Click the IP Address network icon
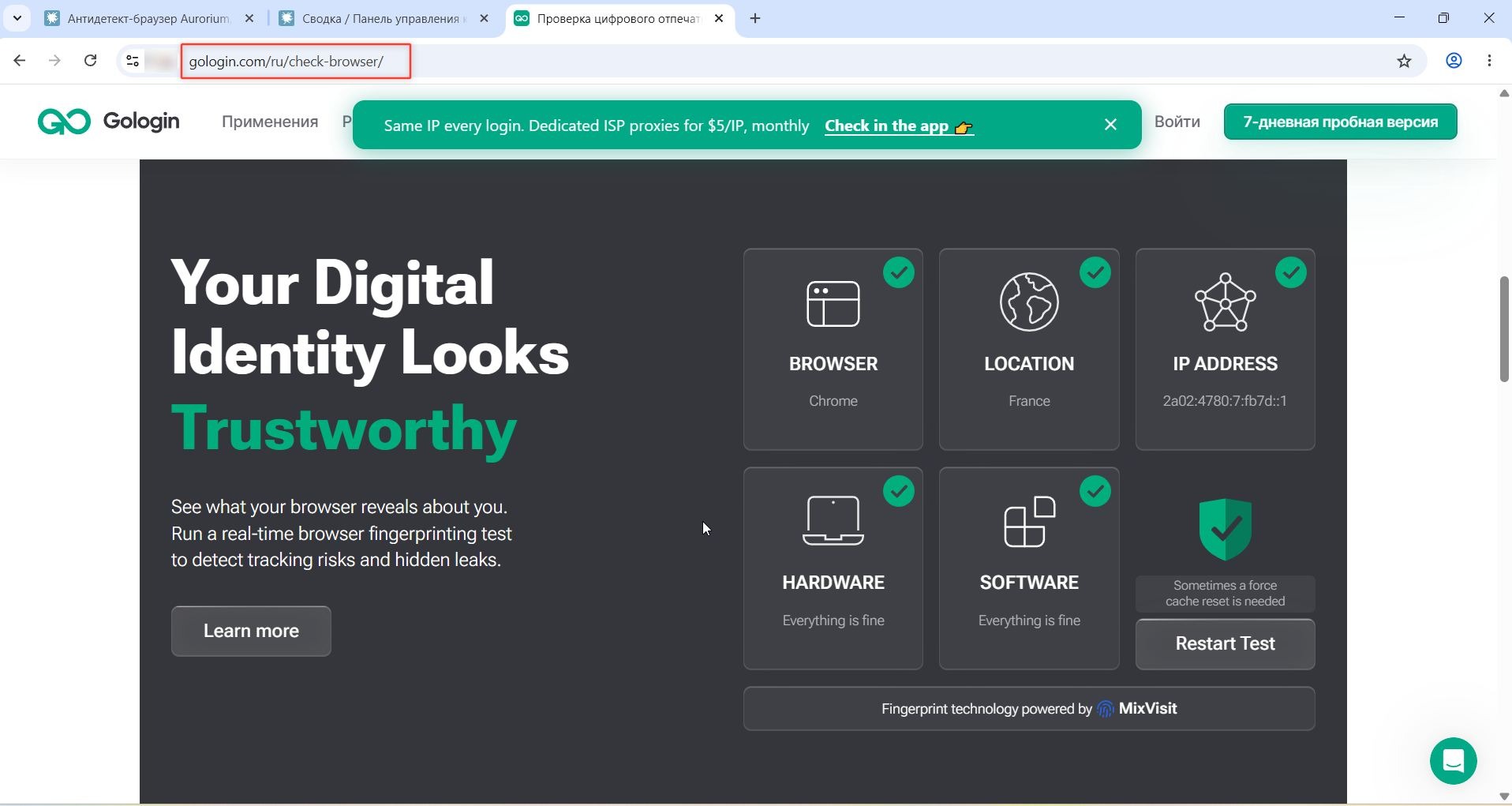The image size is (1512, 806). (1225, 302)
